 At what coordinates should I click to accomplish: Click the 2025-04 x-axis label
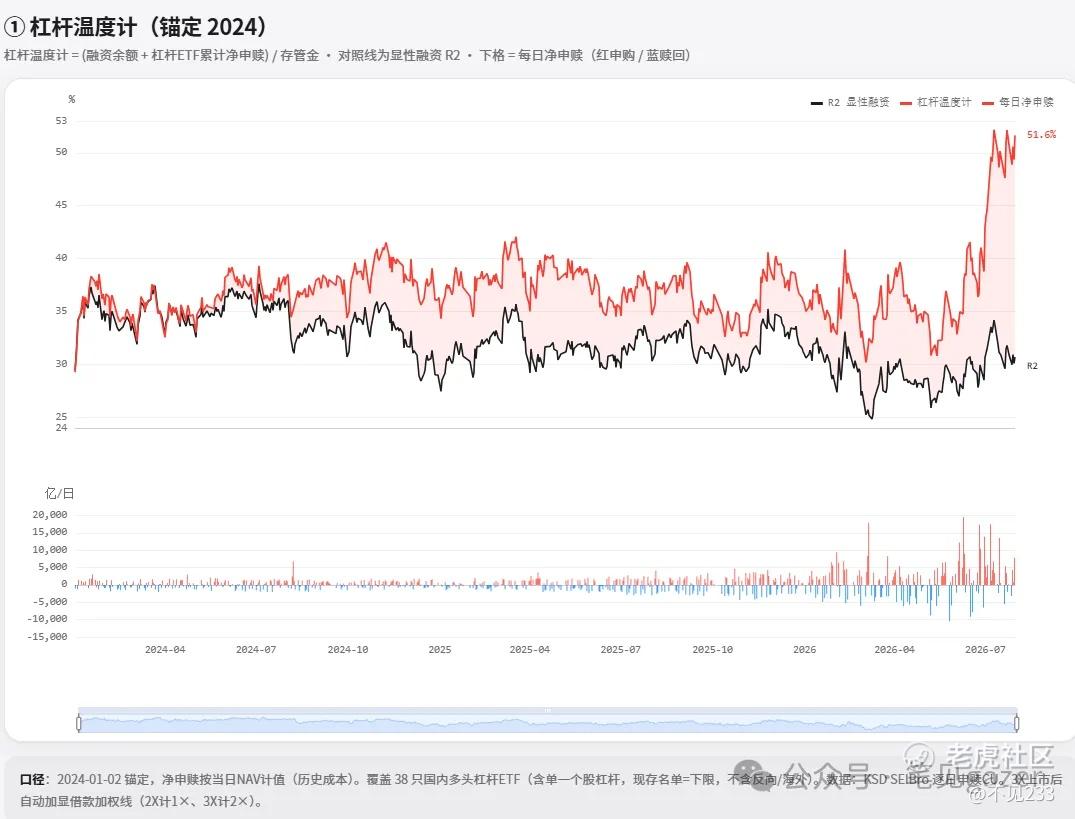pos(529,649)
